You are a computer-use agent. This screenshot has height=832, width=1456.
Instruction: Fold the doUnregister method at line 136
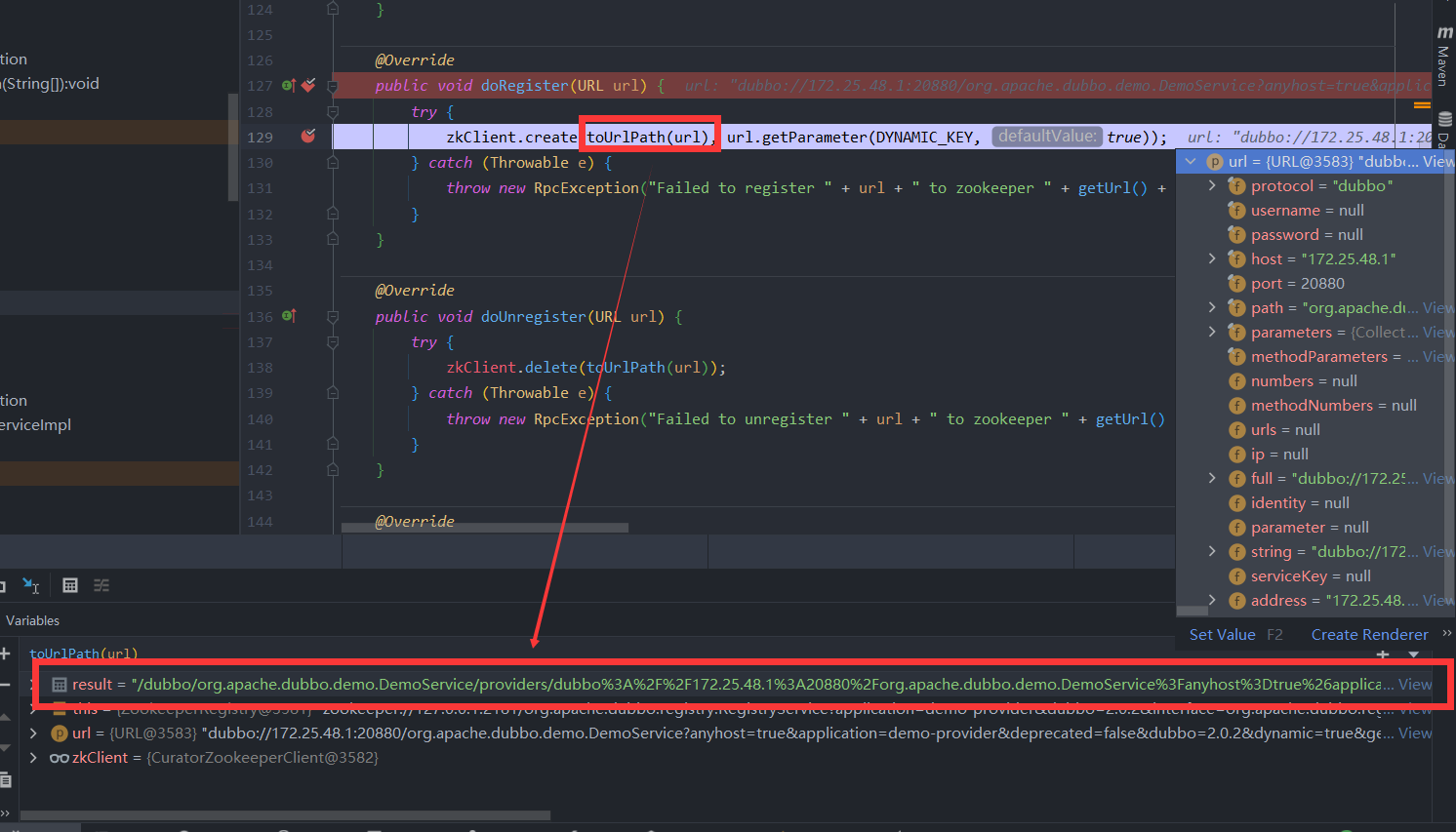[333, 317]
